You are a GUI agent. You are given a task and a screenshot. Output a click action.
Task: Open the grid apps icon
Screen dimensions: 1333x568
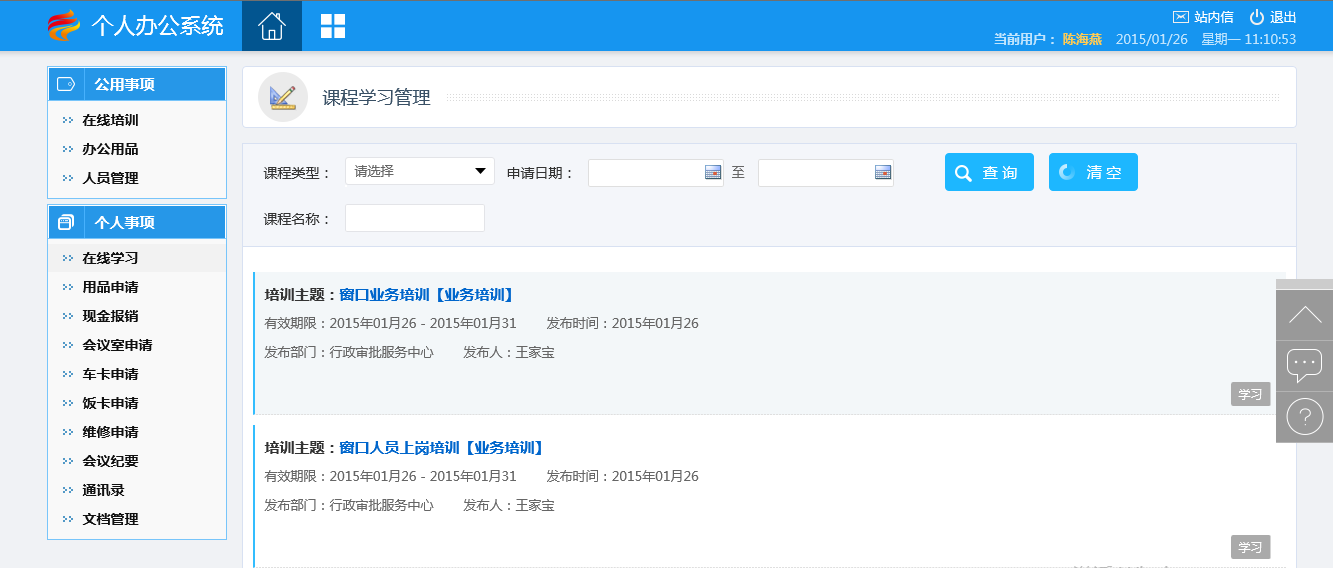pos(332,26)
